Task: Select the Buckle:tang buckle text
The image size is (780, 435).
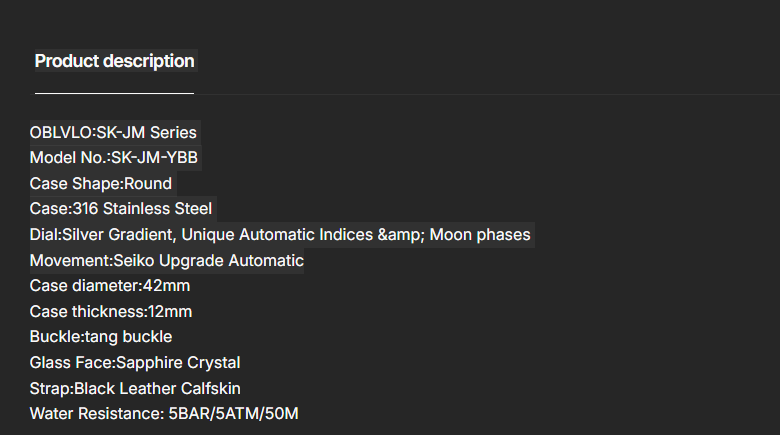Action: coord(101,337)
